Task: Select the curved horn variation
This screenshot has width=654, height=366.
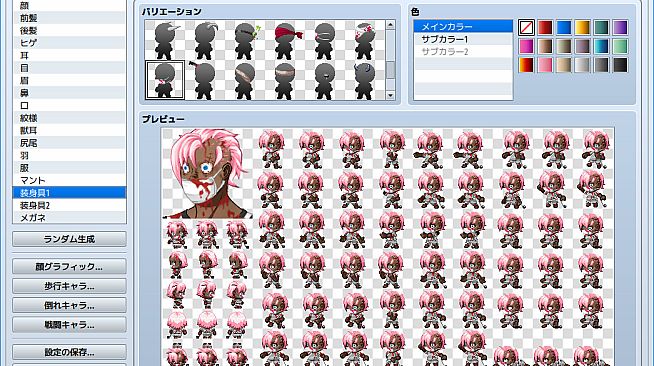Action: pyautogui.click(x=205, y=40)
